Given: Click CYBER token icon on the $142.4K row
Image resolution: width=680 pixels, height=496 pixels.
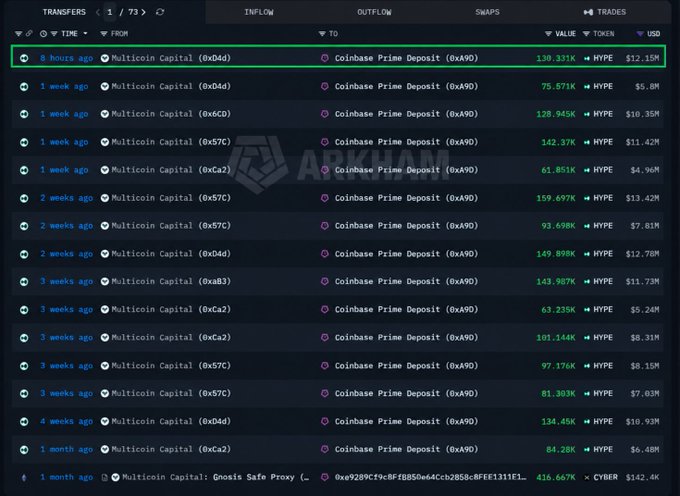Looking at the screenshot, I should (587, 477).
